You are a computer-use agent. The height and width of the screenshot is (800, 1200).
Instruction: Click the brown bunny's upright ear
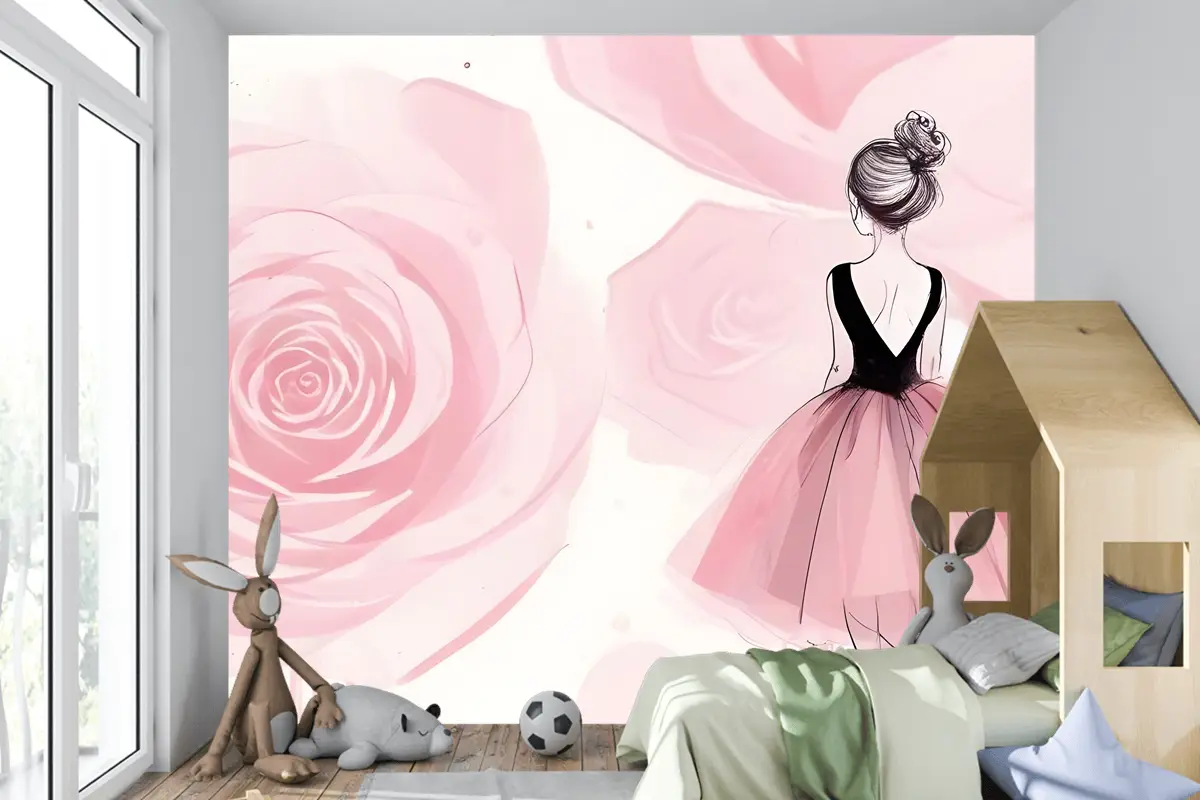[267, 535]
